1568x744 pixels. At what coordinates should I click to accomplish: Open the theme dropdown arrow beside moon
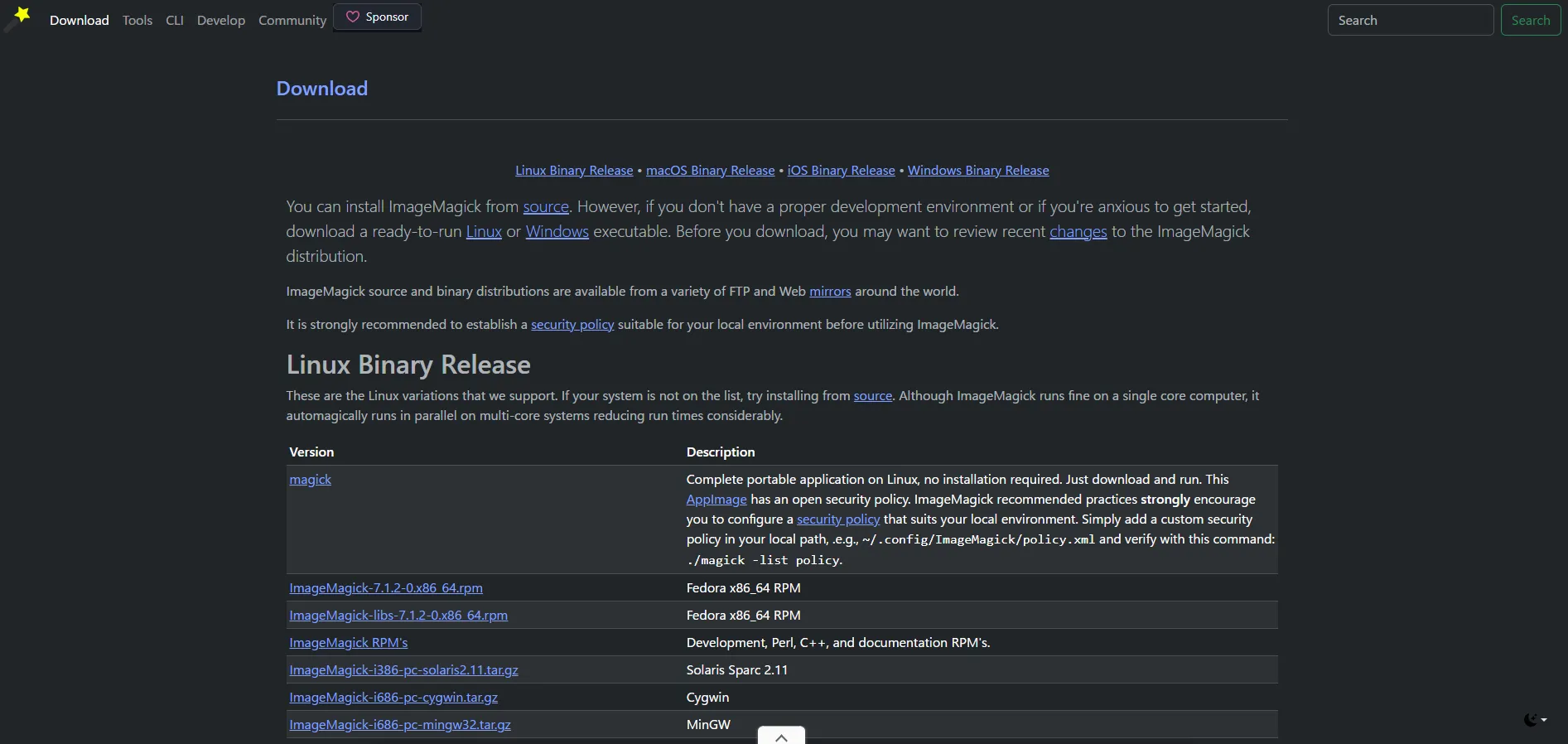coord(1544,720)
